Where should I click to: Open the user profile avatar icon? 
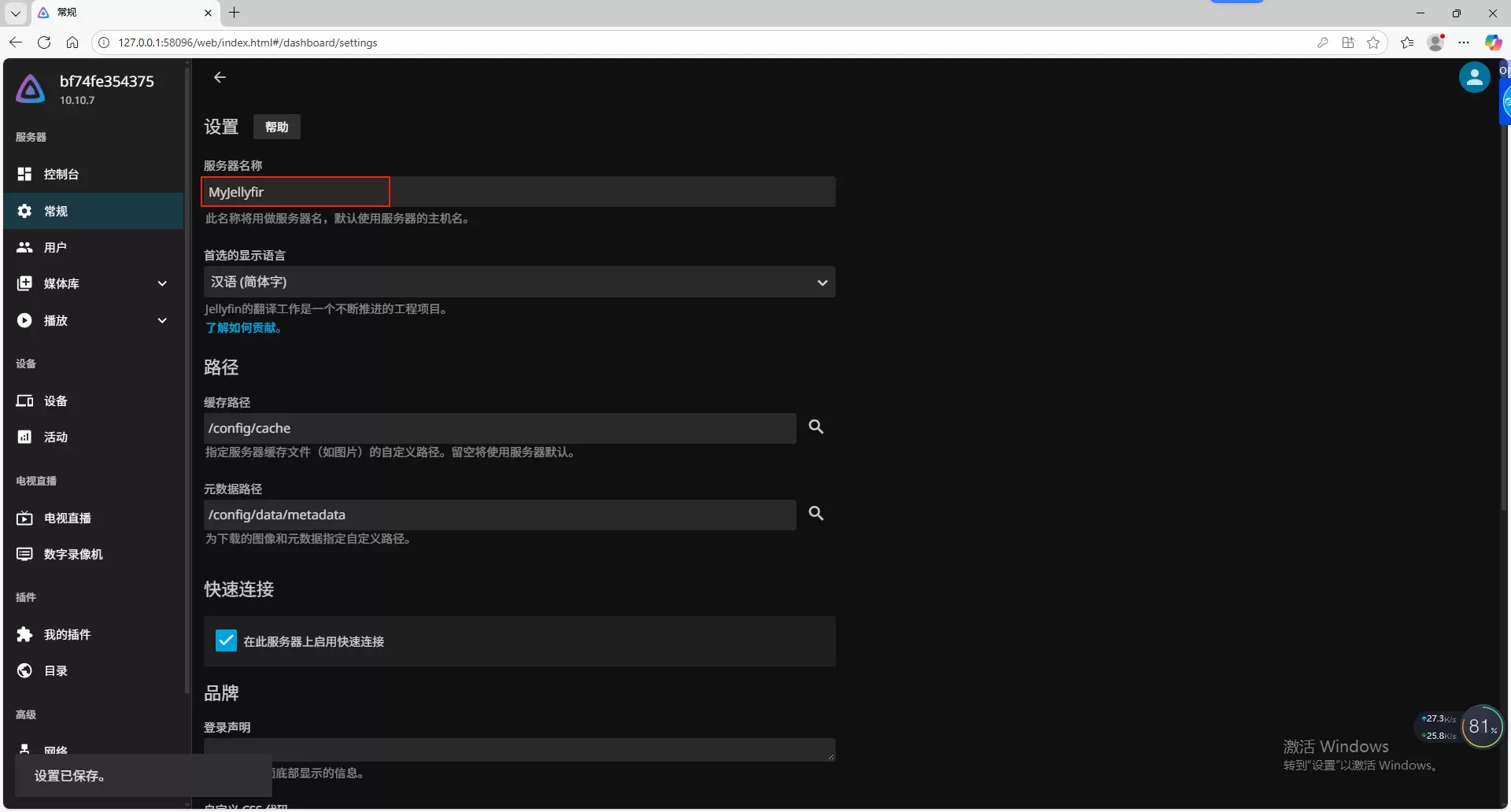point(1474,78)
